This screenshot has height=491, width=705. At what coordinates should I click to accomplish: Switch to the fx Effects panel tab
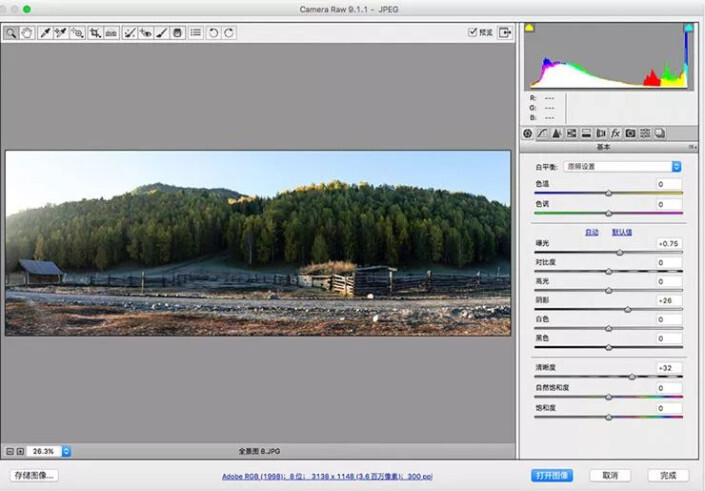coord(616,132)
